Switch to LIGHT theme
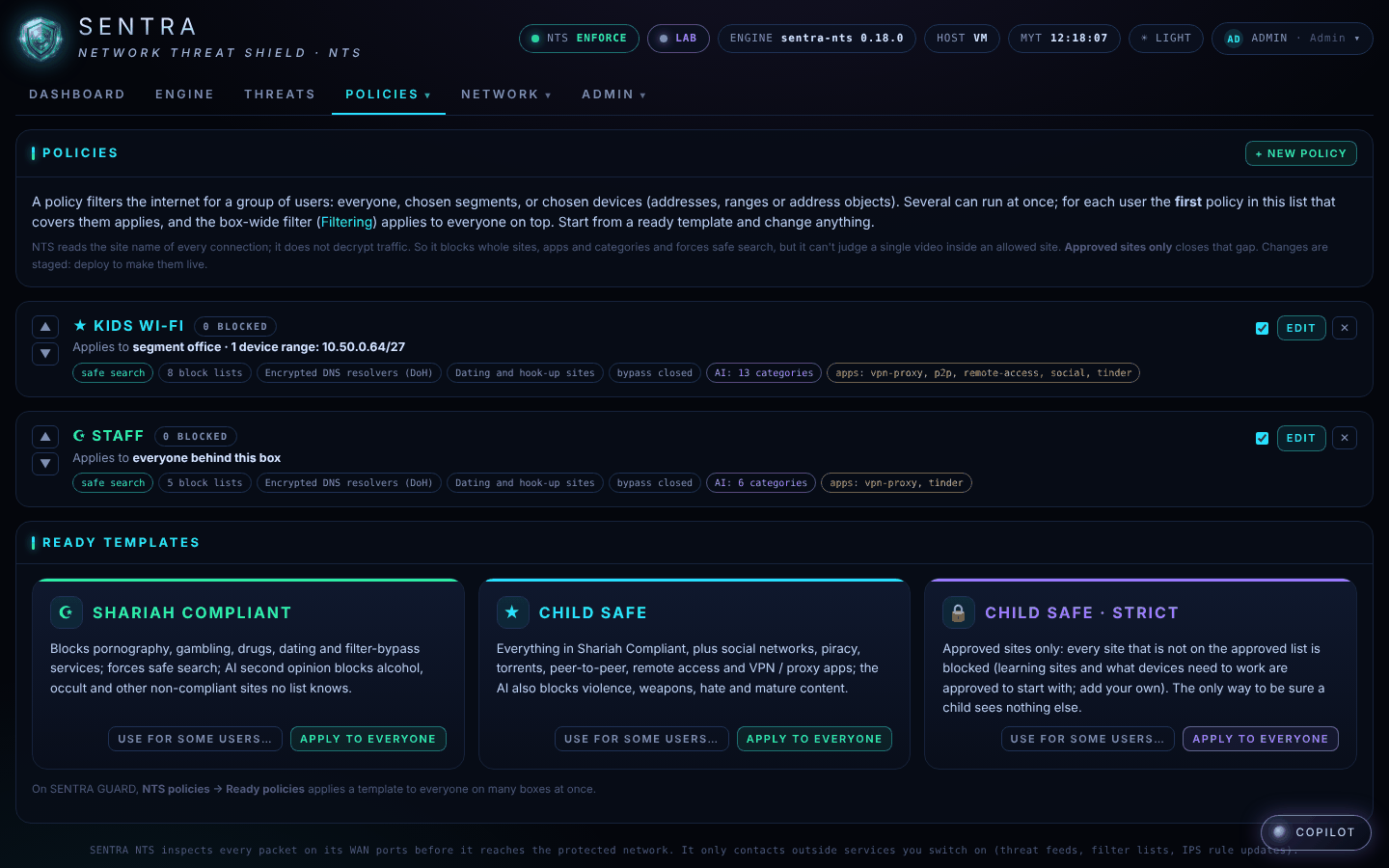Screen dimensions: 1389x868 tap(1166, 39)
